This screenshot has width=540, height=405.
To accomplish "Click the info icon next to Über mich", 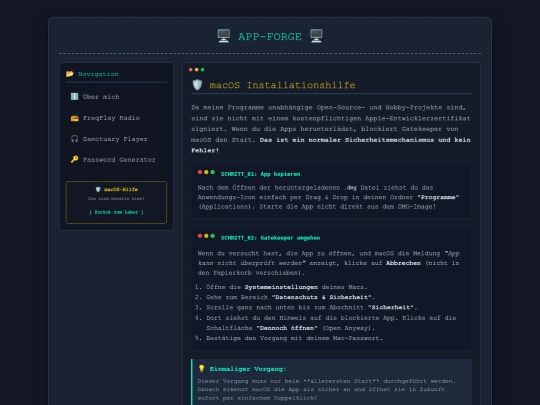I will (x=74, y=96).
